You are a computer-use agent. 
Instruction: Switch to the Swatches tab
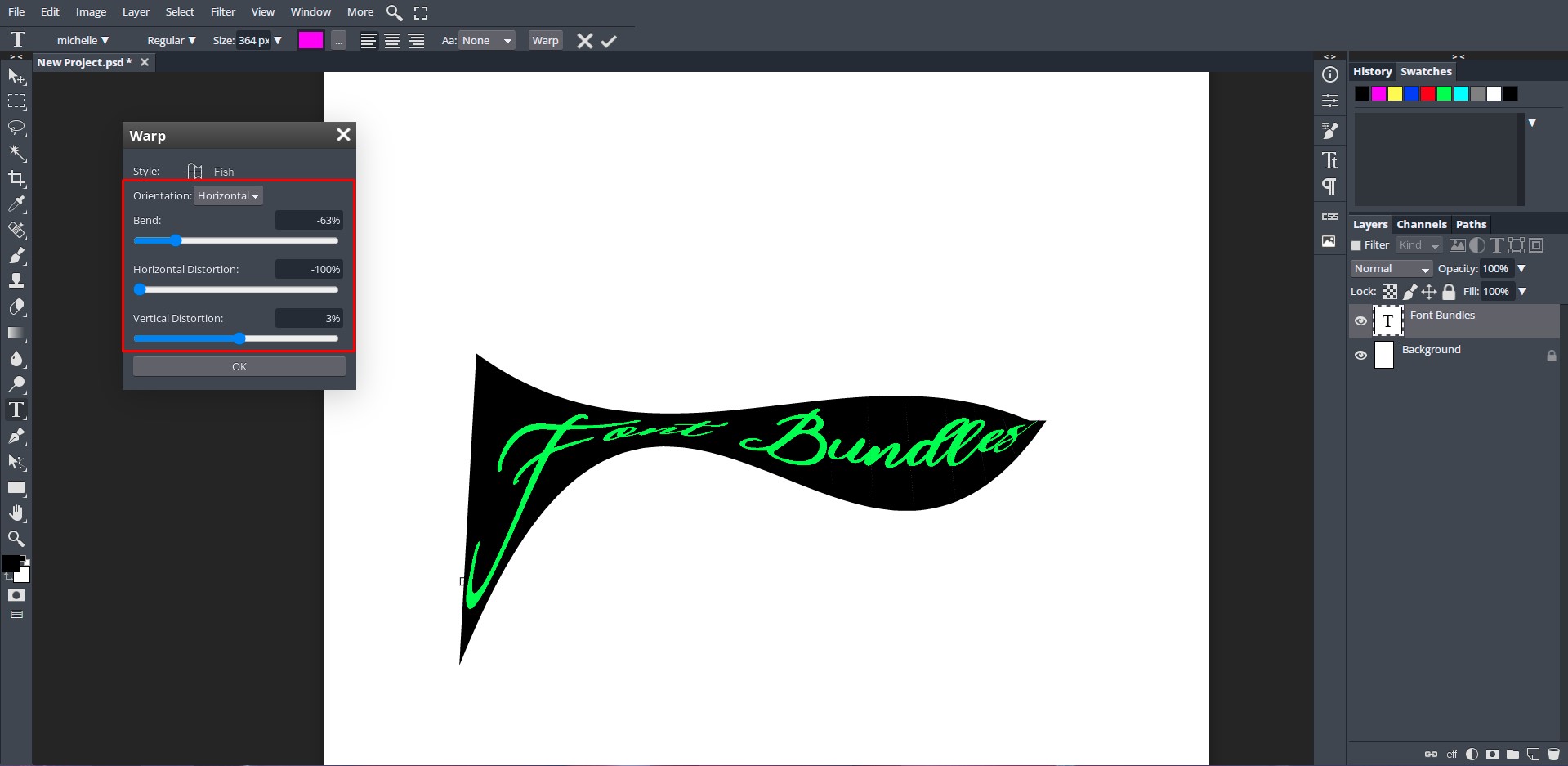pos(1426,72)
